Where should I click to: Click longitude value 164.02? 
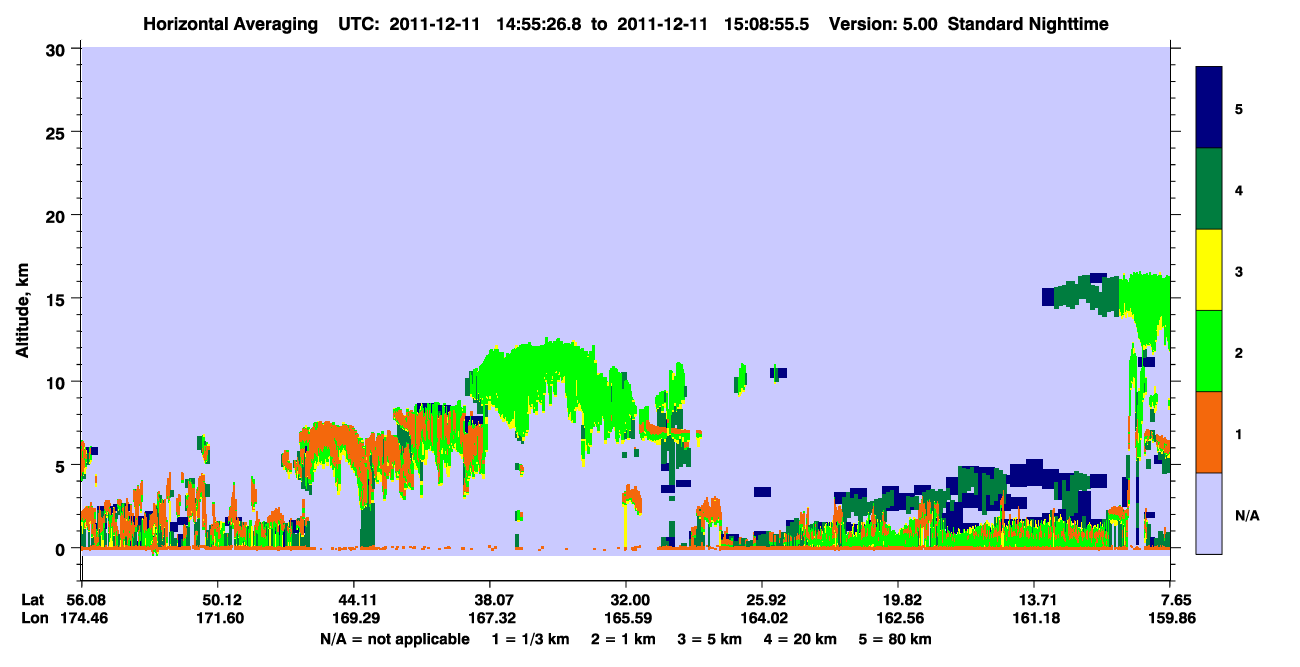(762, 619)
